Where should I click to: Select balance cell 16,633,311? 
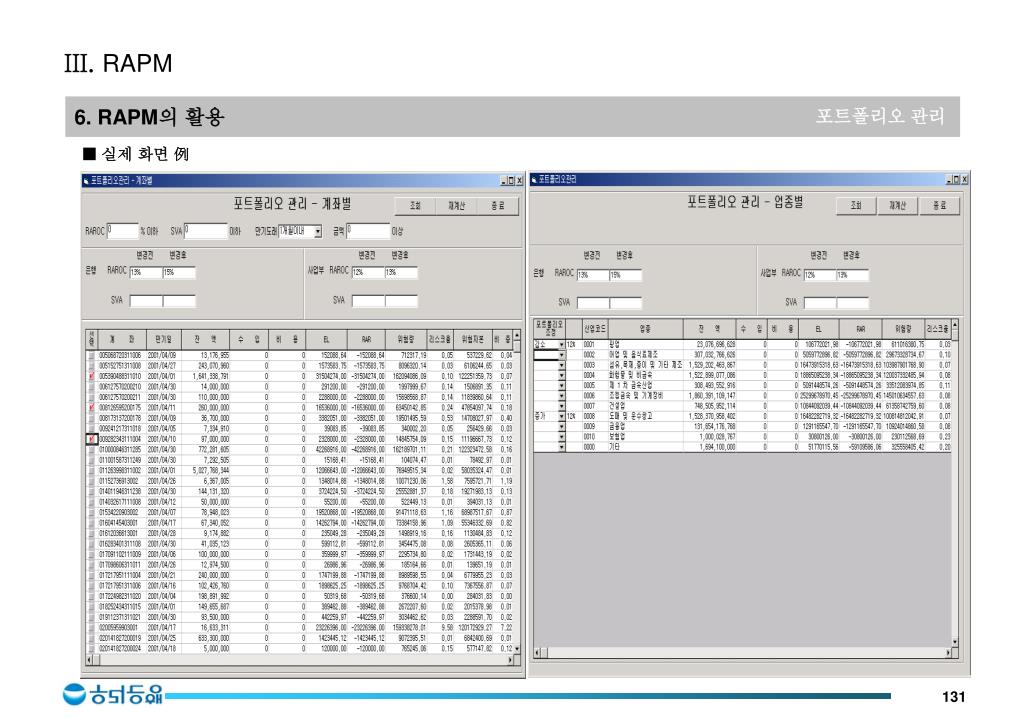point(206,627)
